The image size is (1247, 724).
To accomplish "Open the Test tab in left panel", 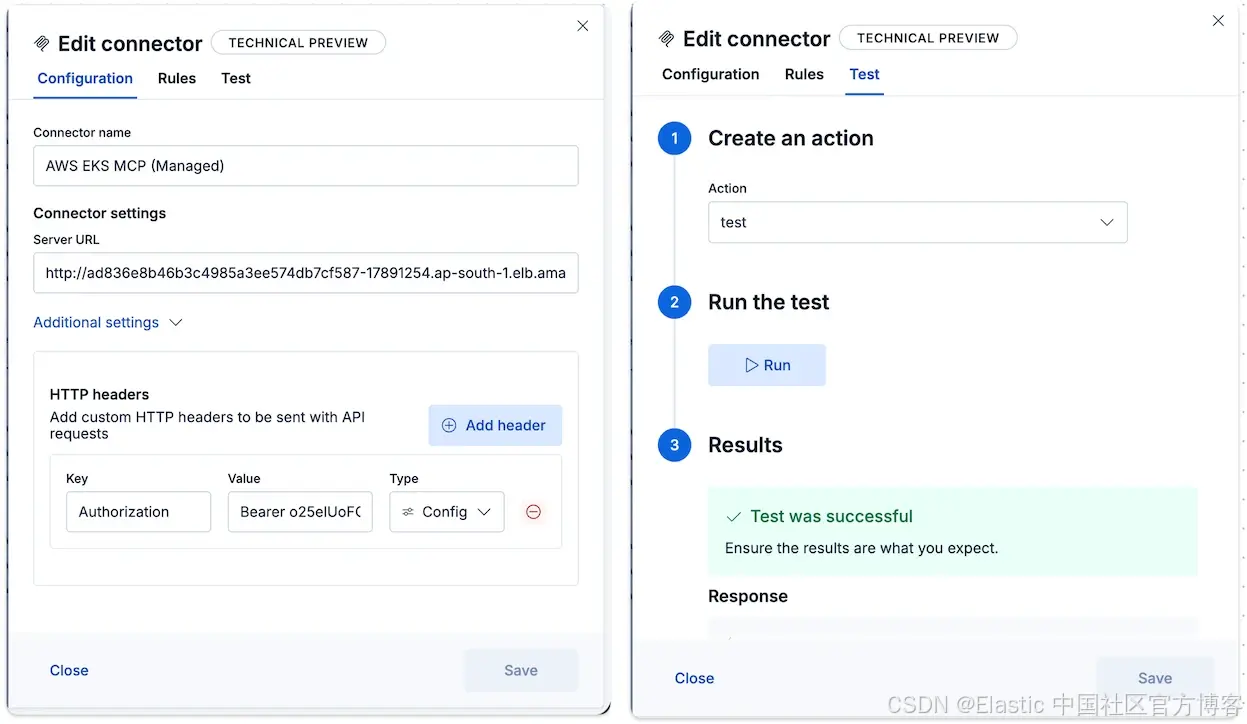I will (236, 78).
